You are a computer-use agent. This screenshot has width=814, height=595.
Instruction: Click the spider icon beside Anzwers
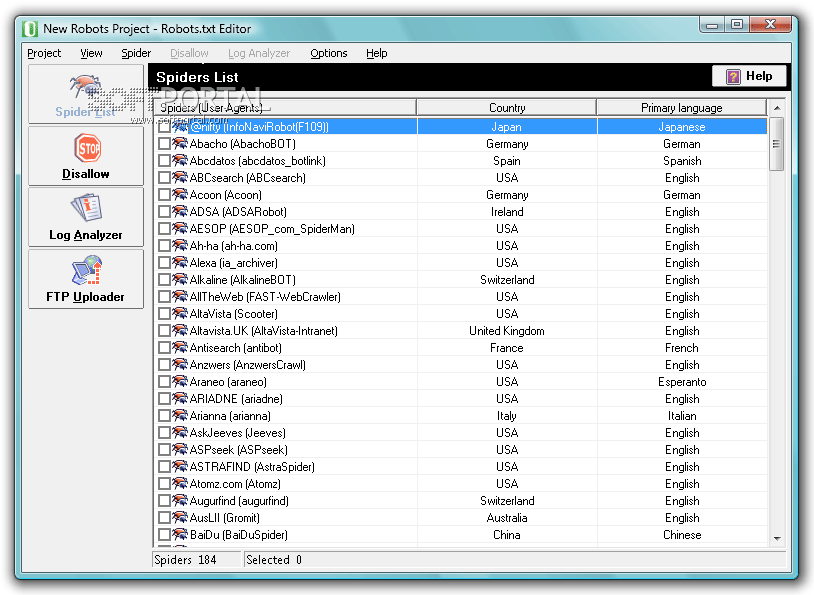(180, 364)
